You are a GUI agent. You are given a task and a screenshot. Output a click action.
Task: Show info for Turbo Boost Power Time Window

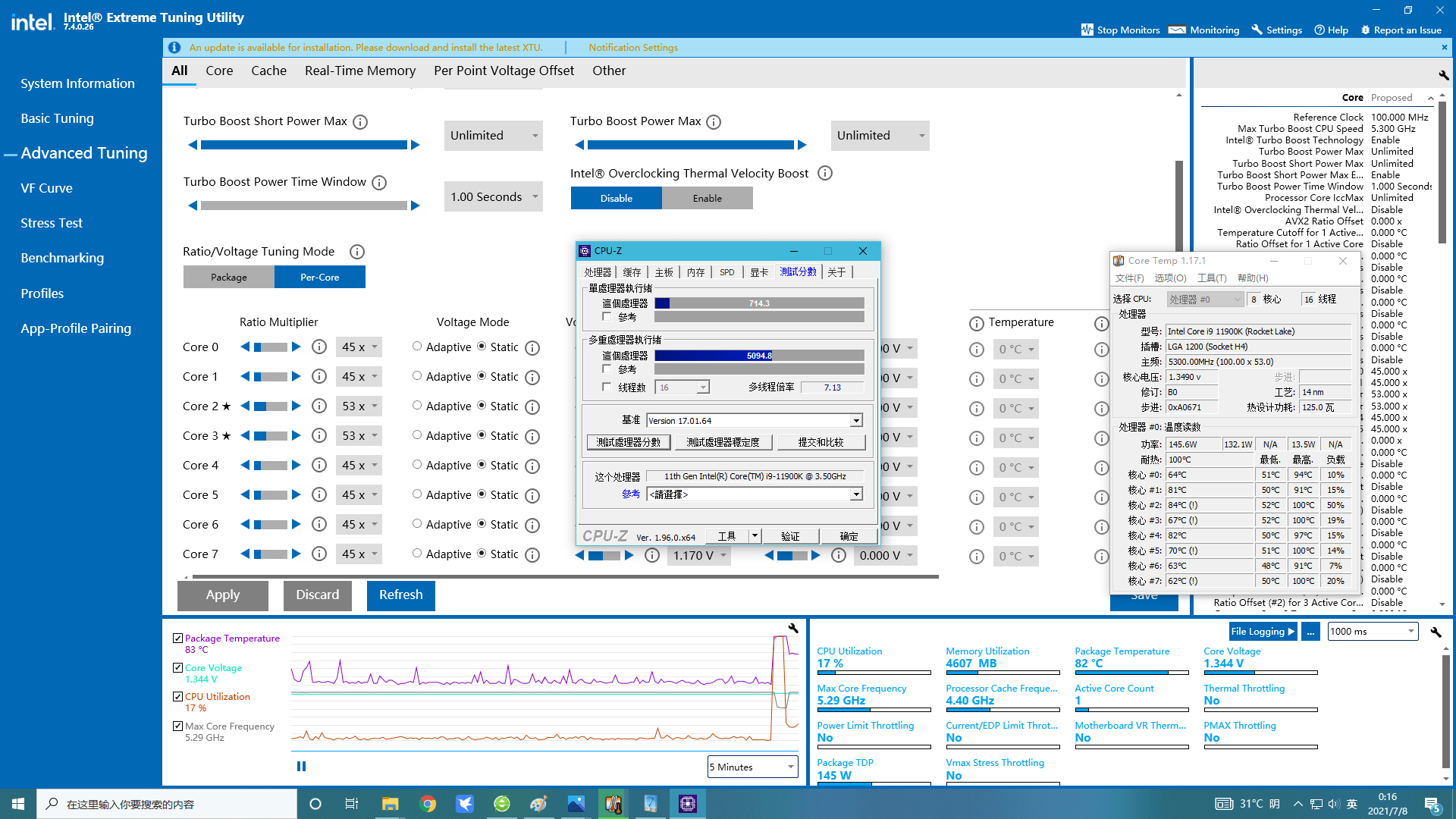pyautogui.click(x=380, y=183)
